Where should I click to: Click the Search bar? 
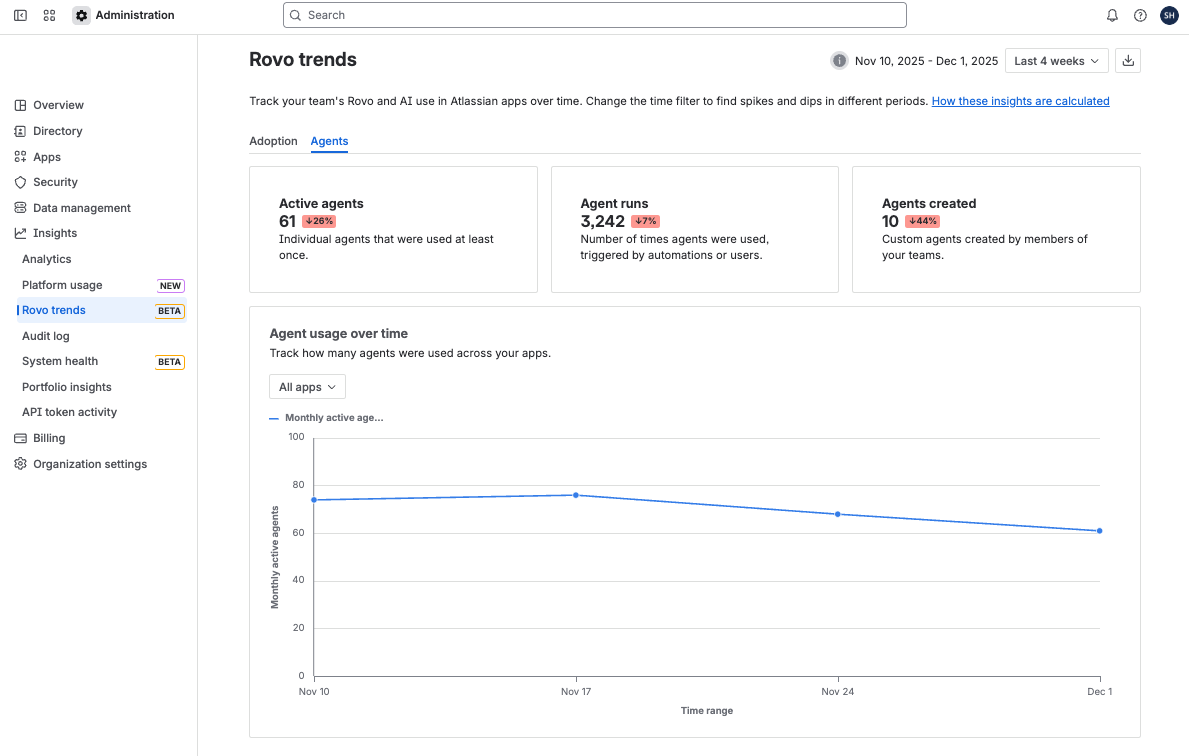coord(594,15)
